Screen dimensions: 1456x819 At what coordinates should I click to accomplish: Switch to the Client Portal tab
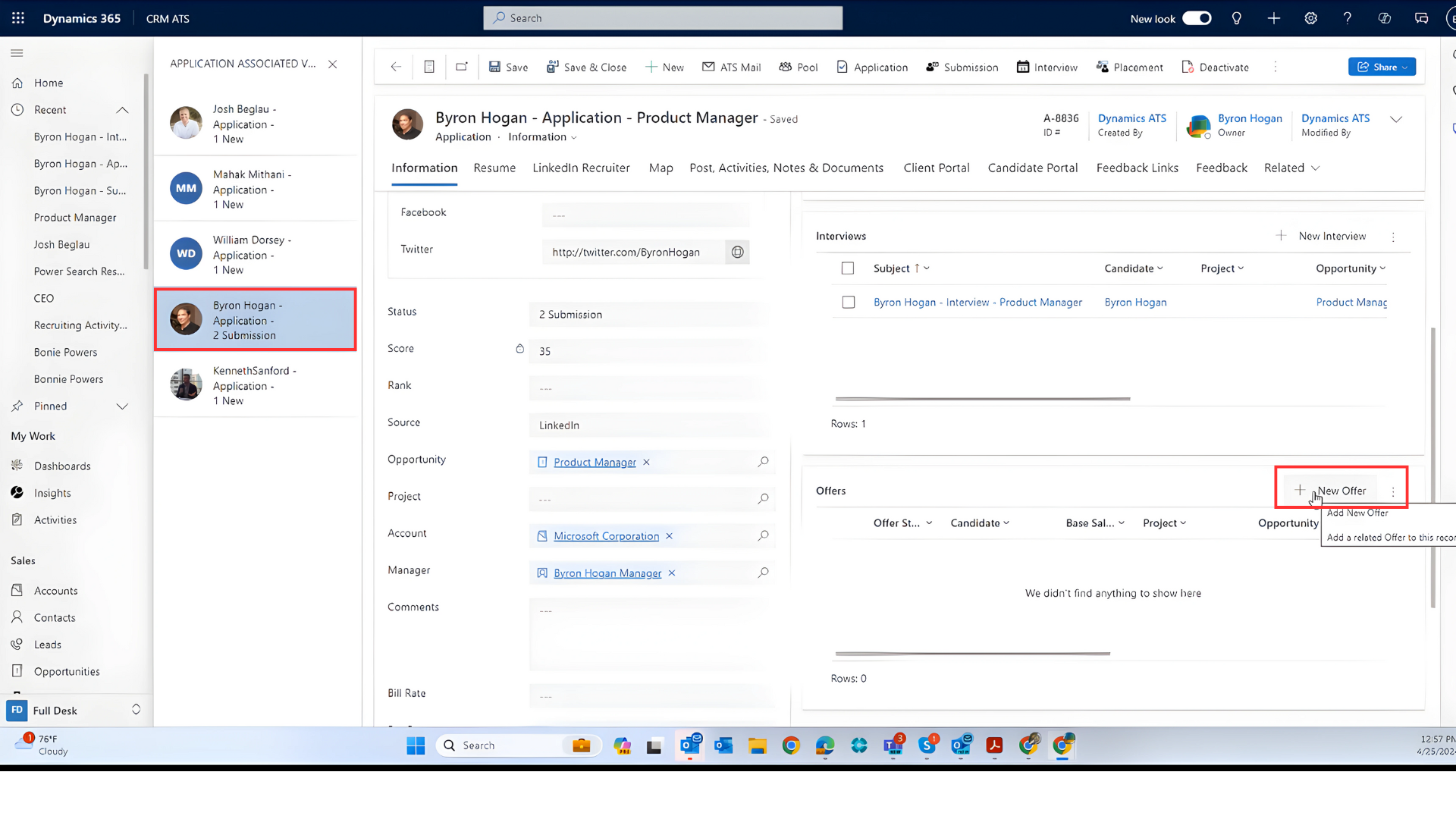(937, 168)
